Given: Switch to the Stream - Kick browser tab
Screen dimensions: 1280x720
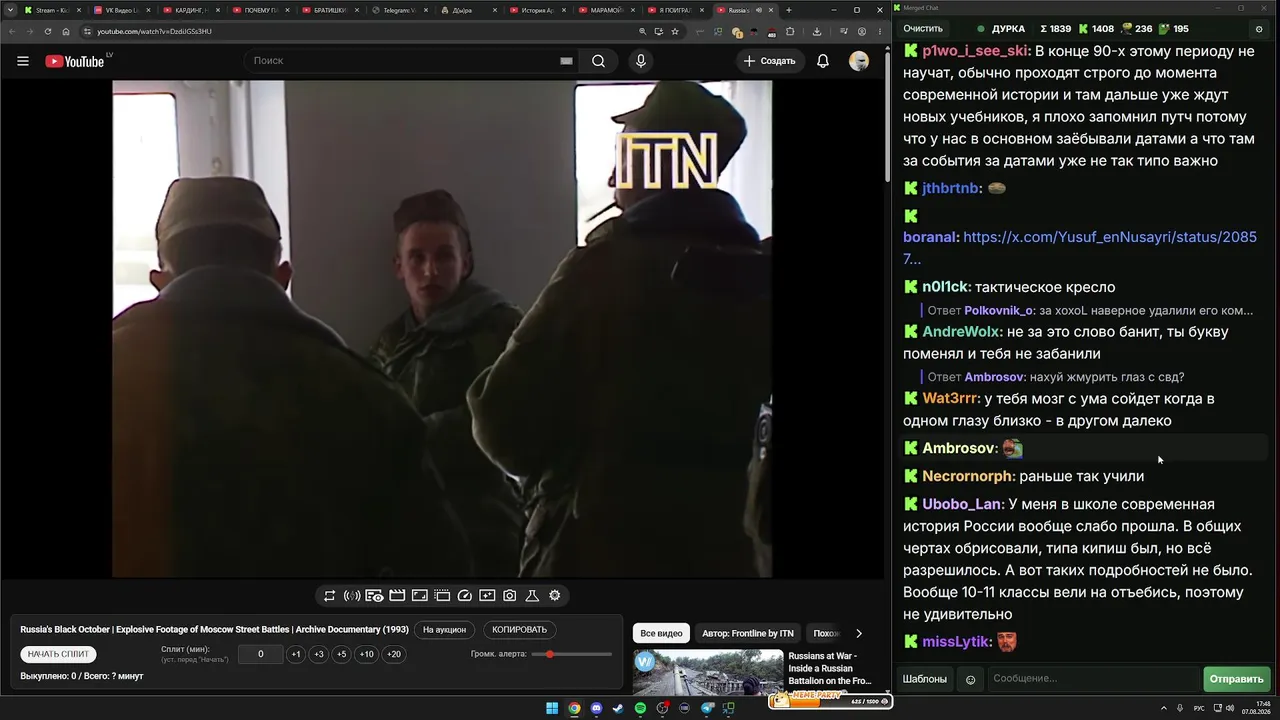Looking at the screenshot, I should pos(52,10).
